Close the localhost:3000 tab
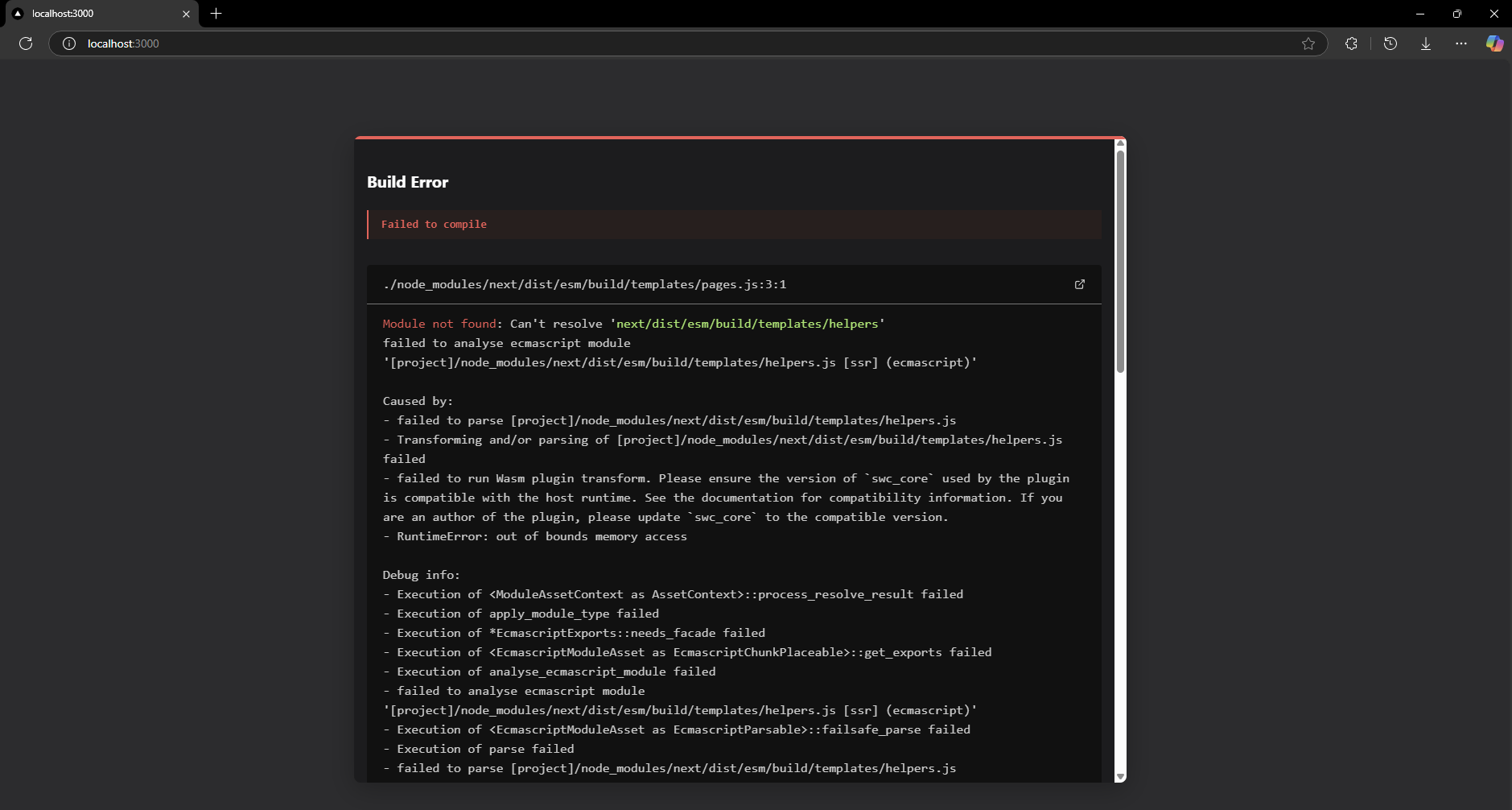Screen dimensions: 1512x810 [186, 14]
